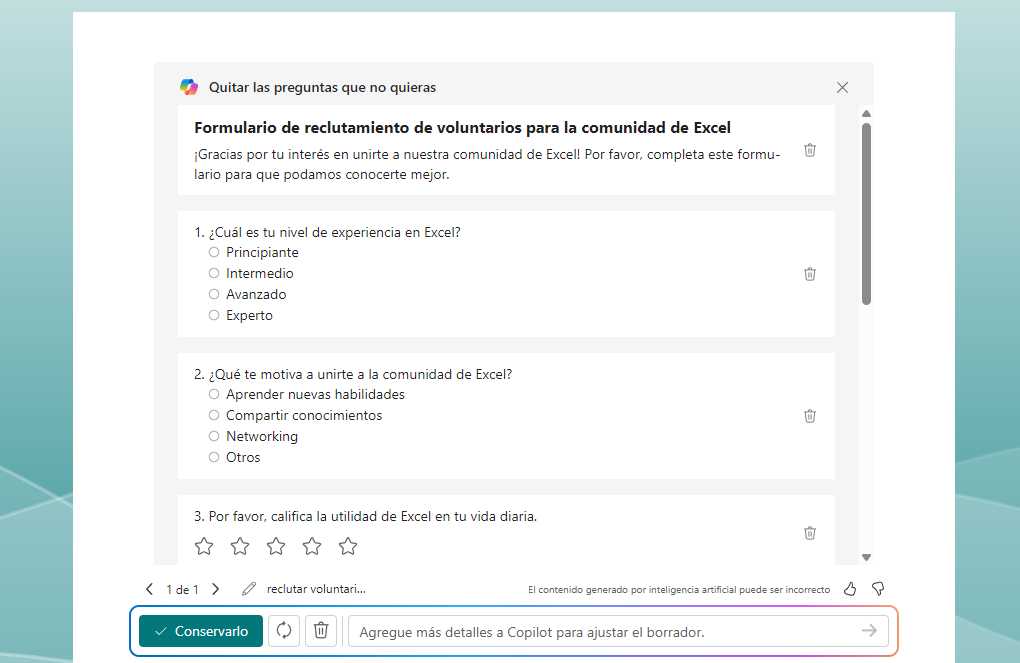1020x663 pixels.
Task: Rate three stars for Excel utility
Action: [x=276, y=546]
